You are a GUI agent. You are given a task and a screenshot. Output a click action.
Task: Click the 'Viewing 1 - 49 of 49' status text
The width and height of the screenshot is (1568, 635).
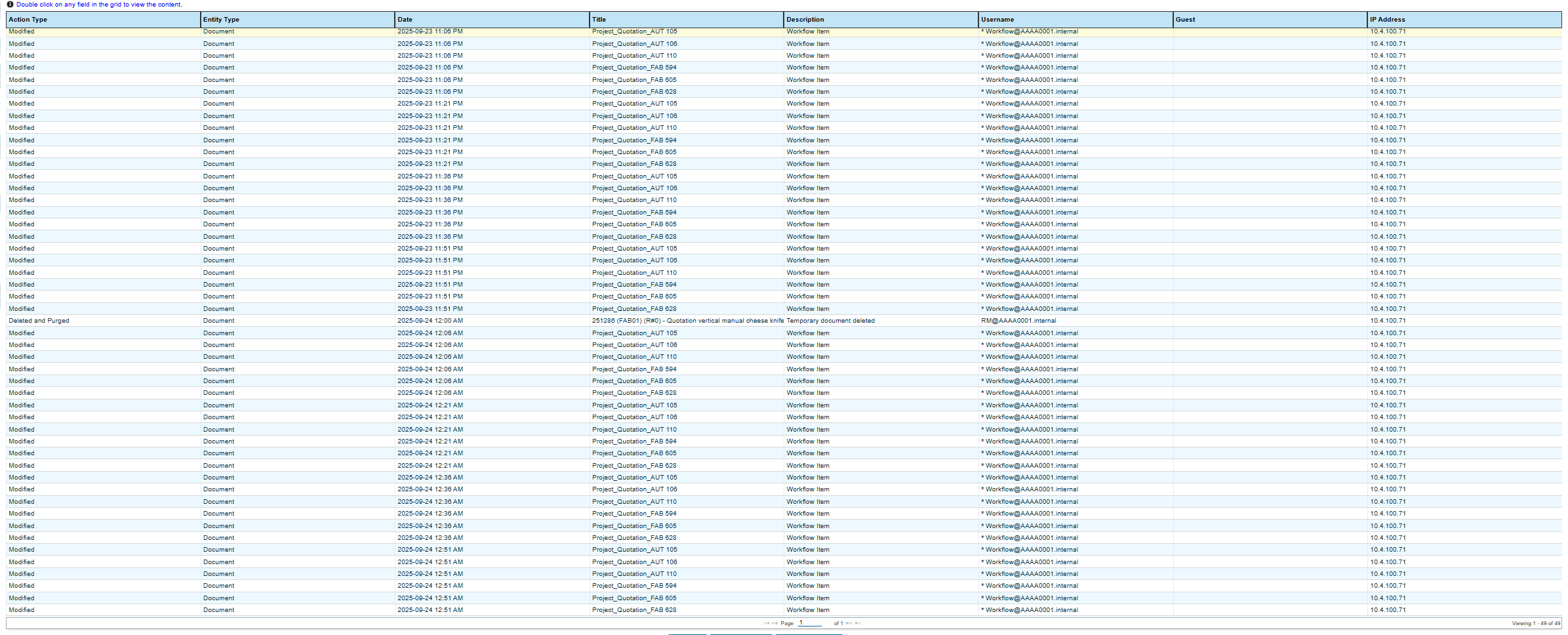[1536, 623]
